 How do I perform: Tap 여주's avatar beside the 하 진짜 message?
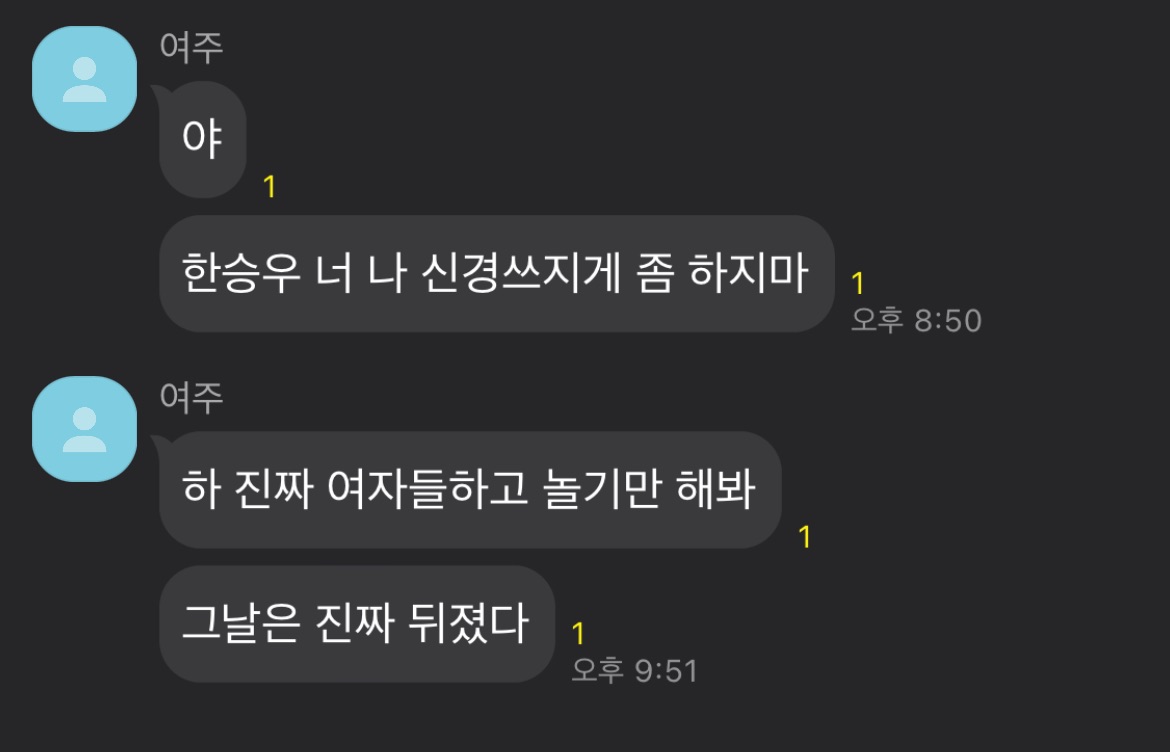click(x=84, y=429)
